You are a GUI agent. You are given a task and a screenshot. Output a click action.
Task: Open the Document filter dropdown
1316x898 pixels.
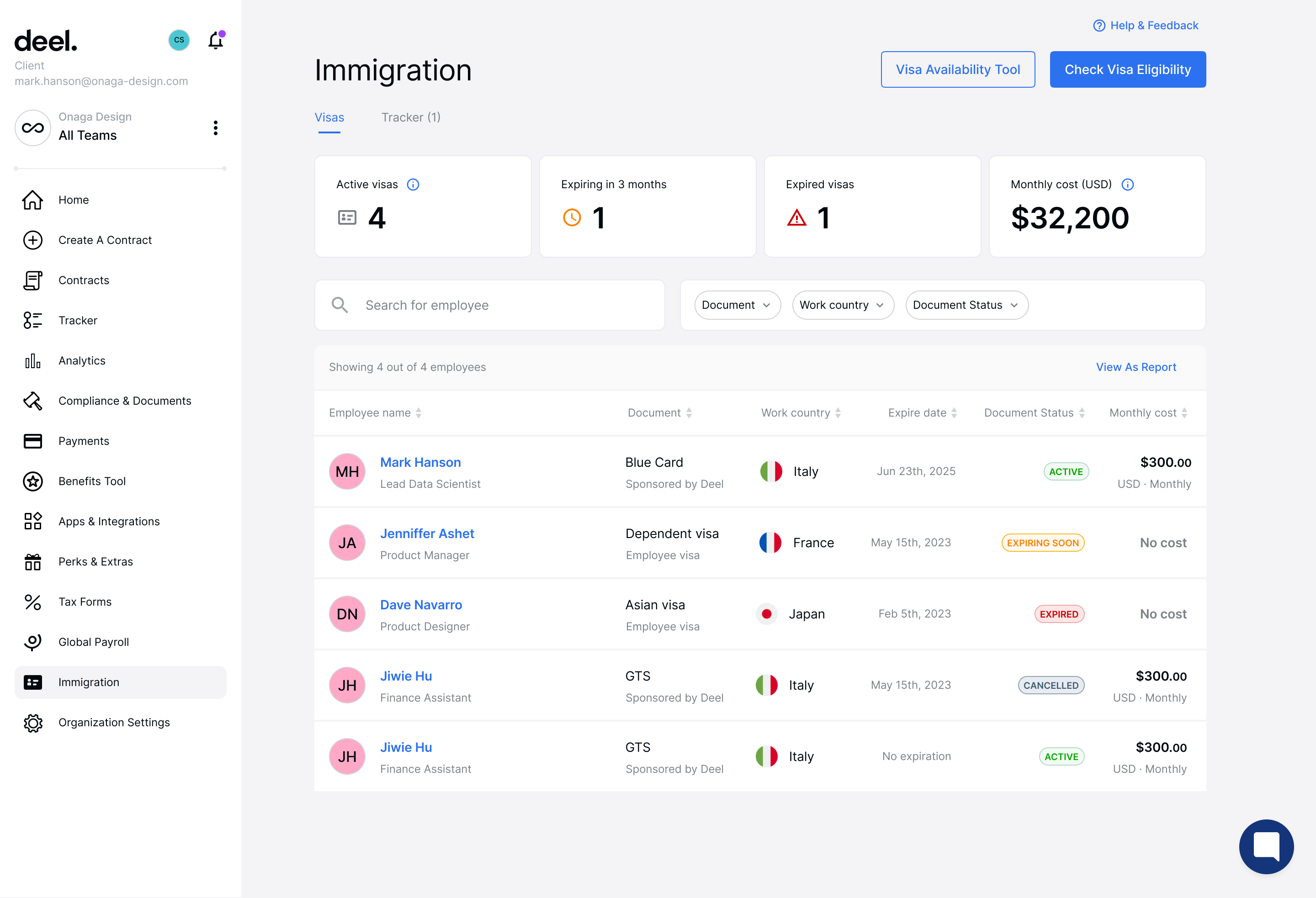click(737, 305)
